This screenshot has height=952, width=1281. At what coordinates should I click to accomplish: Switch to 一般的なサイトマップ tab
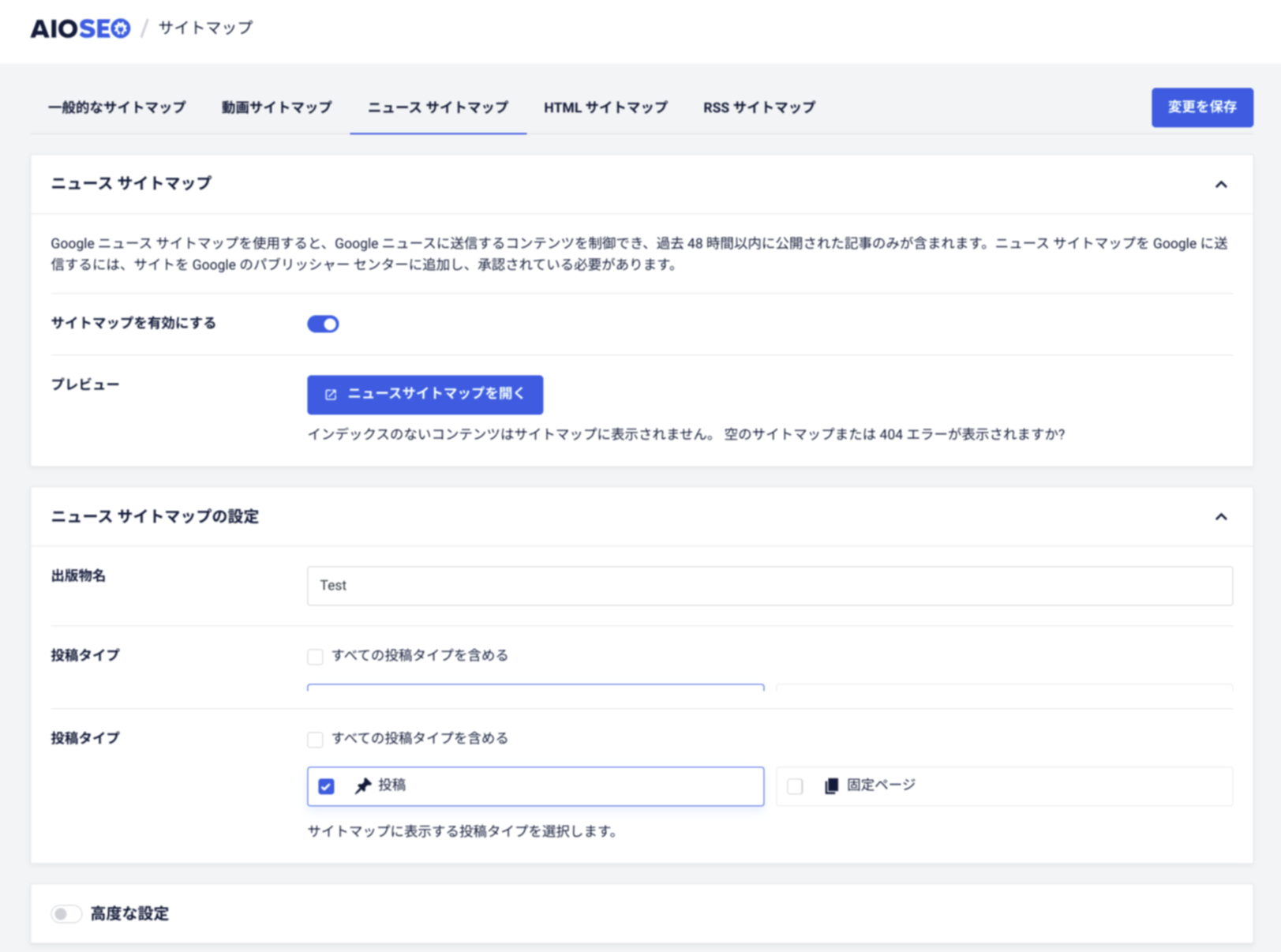click(x=117, y=107)
